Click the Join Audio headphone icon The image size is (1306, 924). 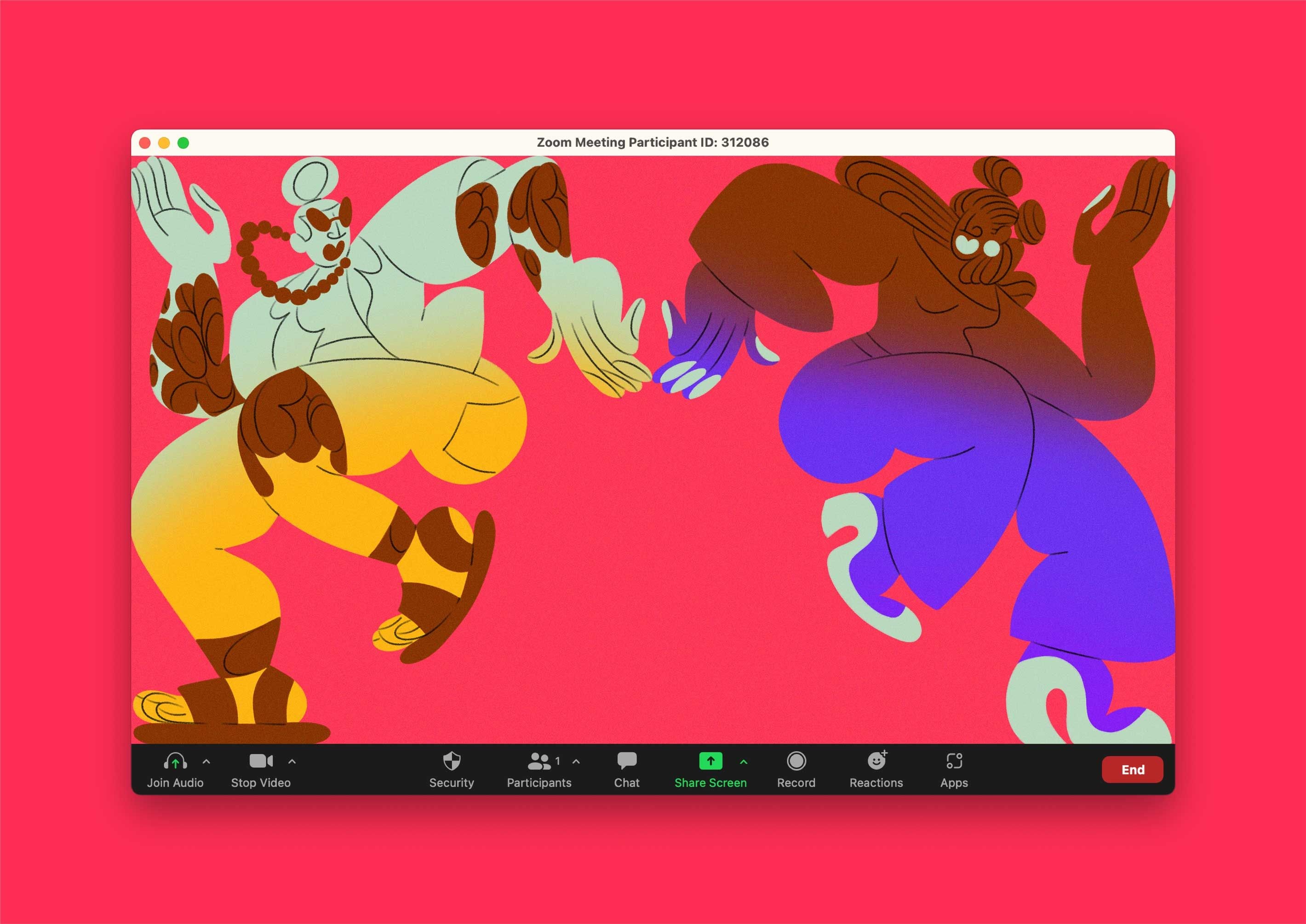(175, 761)
